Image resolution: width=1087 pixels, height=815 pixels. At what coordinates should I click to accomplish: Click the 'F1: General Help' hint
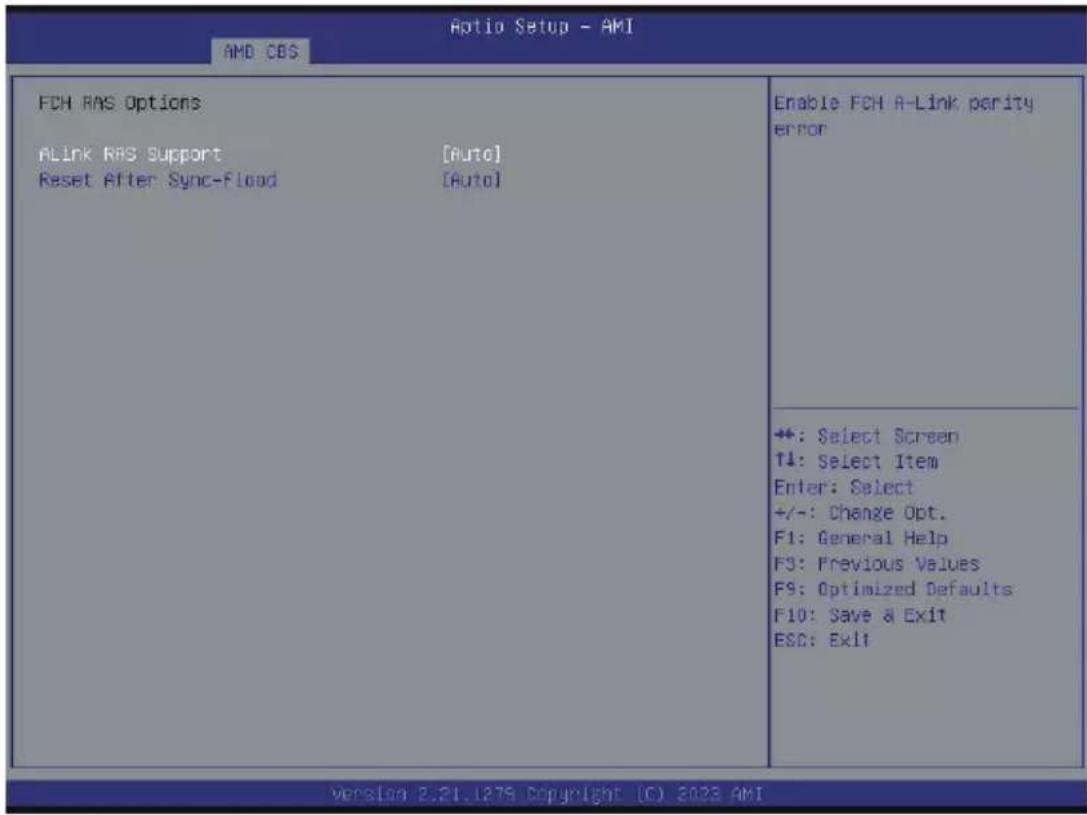click(x=860, y=538)
